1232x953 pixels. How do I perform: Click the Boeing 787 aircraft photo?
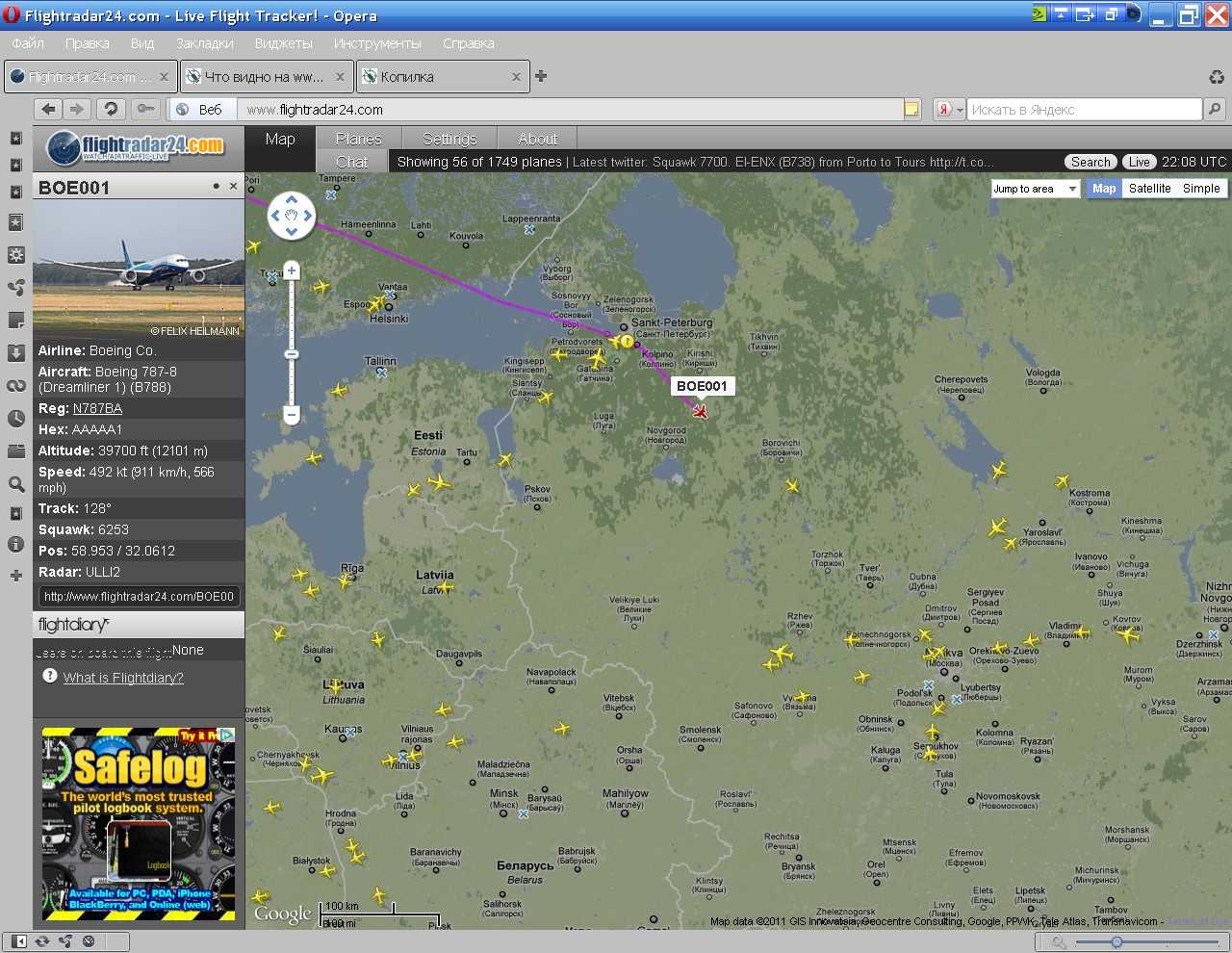tap(139, 270)
